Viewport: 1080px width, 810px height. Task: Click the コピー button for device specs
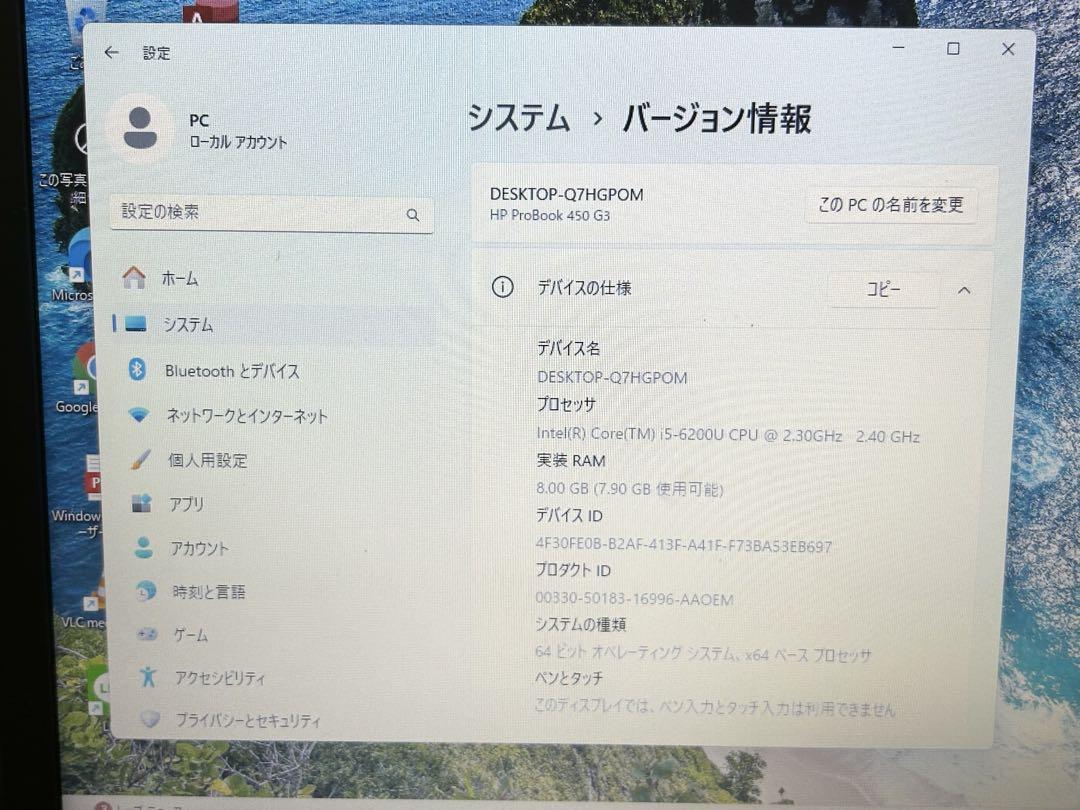(x=883, y=289)
